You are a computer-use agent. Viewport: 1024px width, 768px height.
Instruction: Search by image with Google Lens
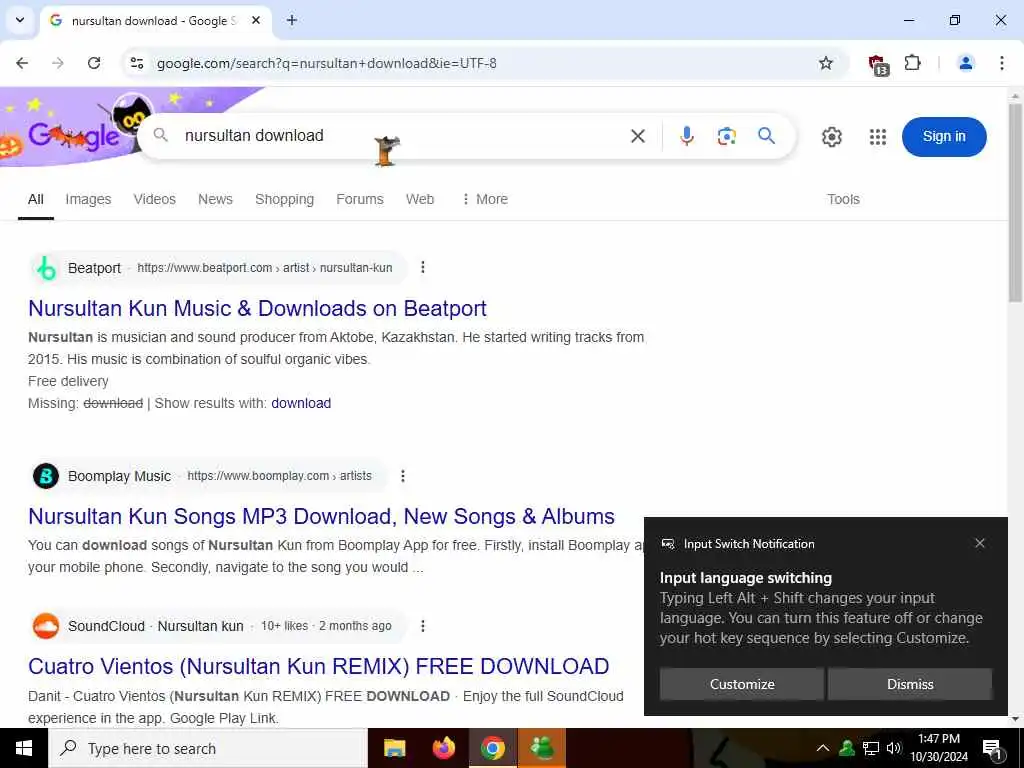(726, 136)
